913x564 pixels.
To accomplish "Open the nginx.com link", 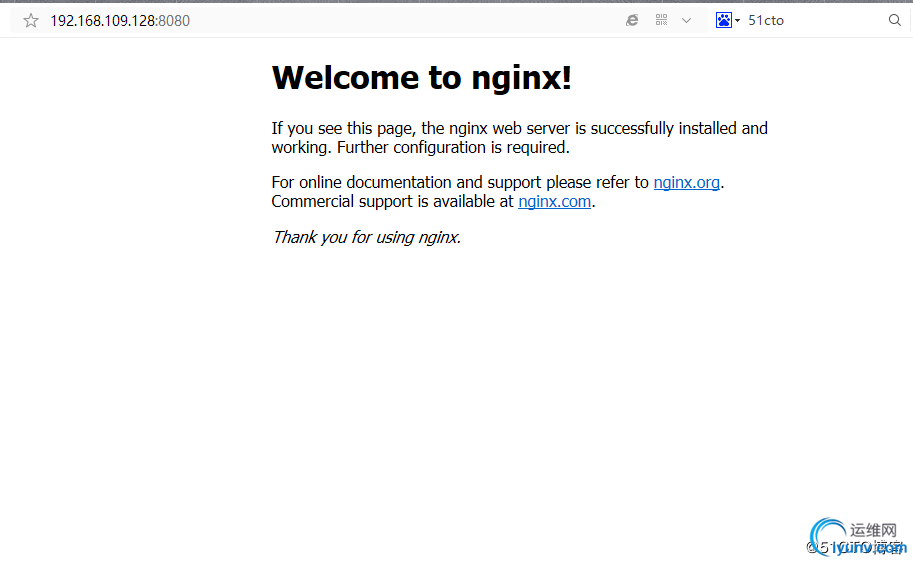I will pos(554,201).
